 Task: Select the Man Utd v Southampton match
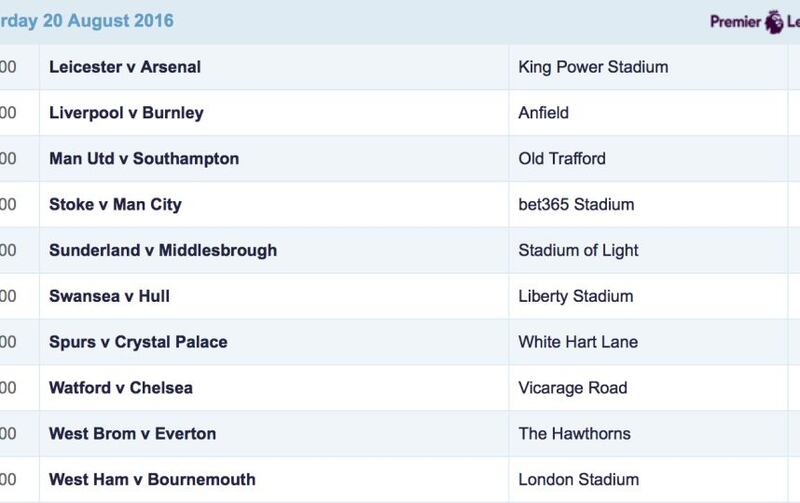pos(144,159)
